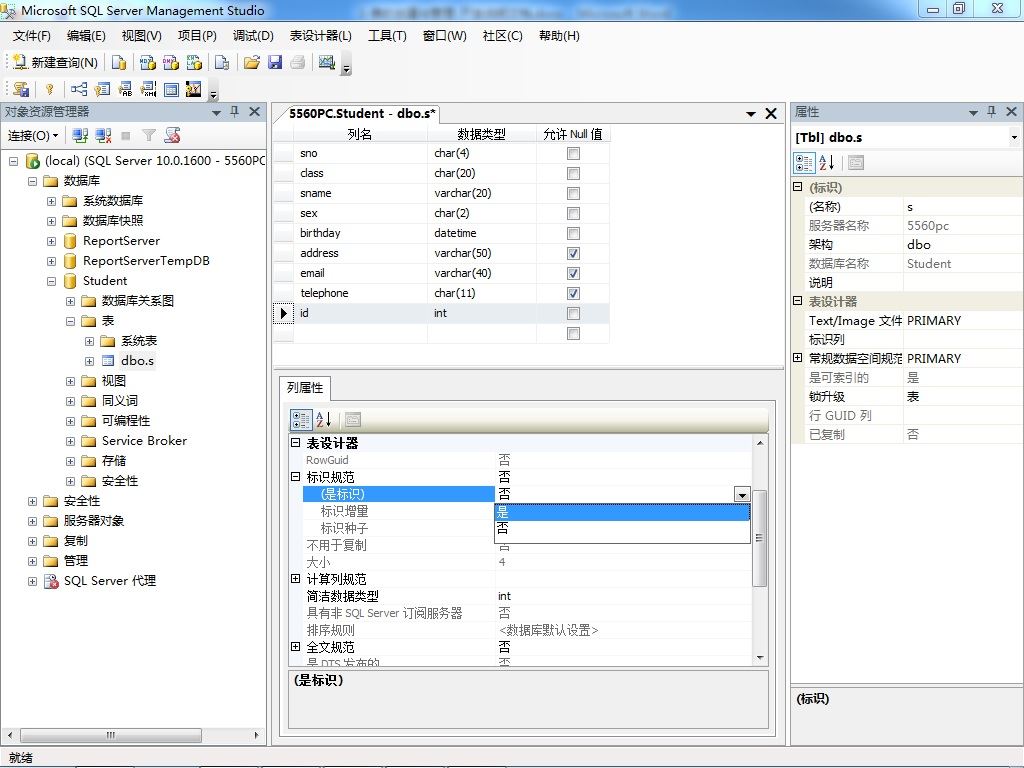Open the 视图(V) menu
1024x768 pixels.
(141, 36)
